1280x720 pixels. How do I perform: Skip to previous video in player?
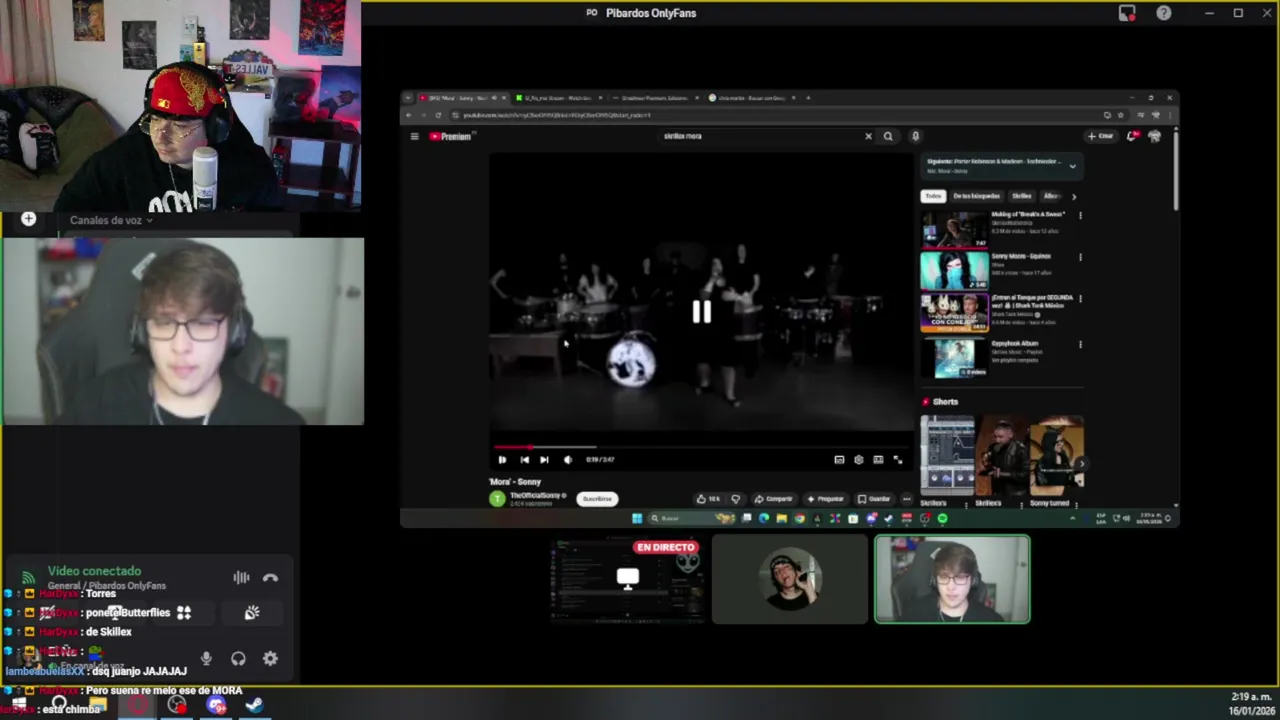[524, 459]
